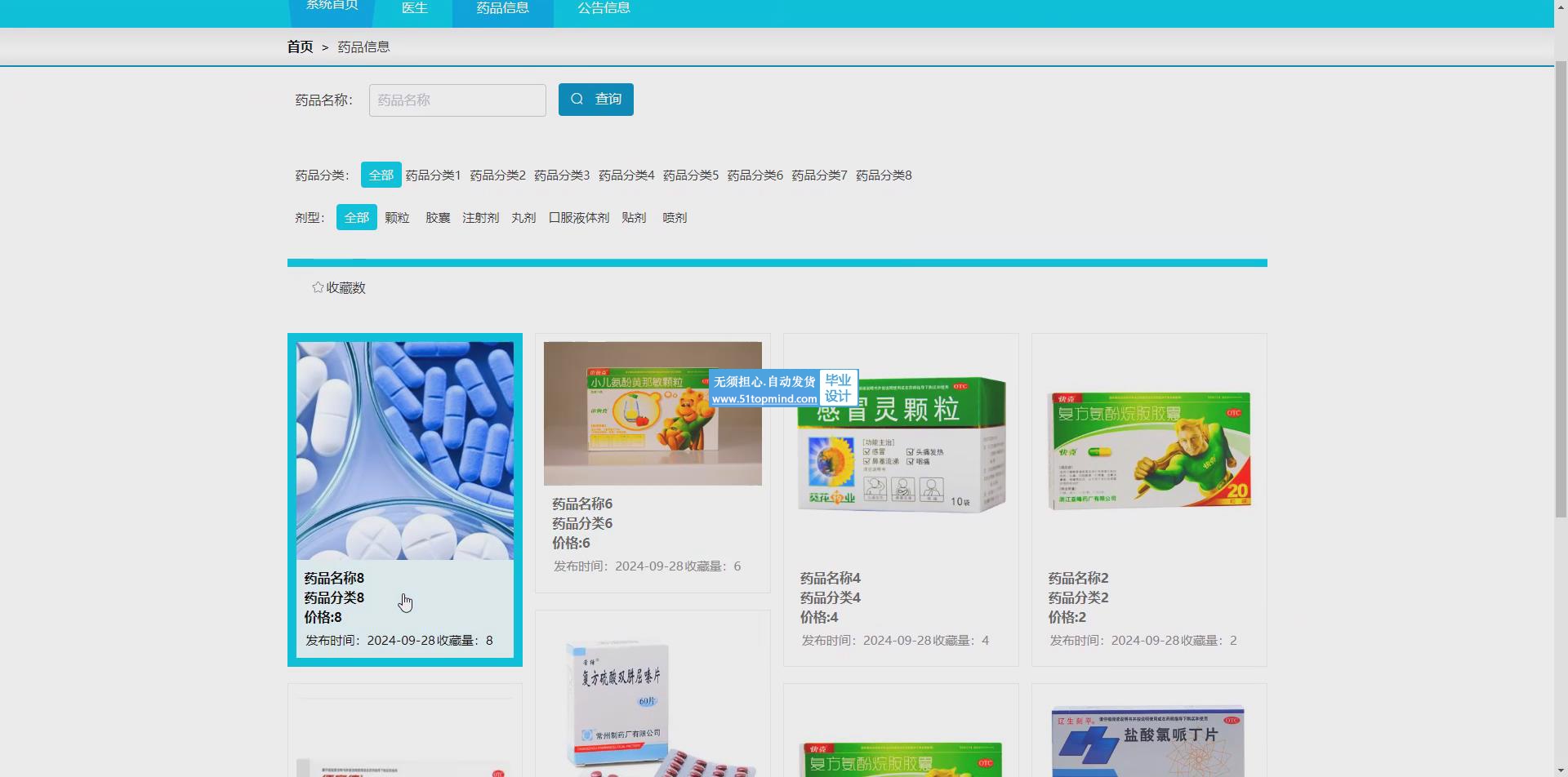1568x777 pixels.
Task: Filter dosage form by 口服液体剂
Action: [x=578, y=217]
